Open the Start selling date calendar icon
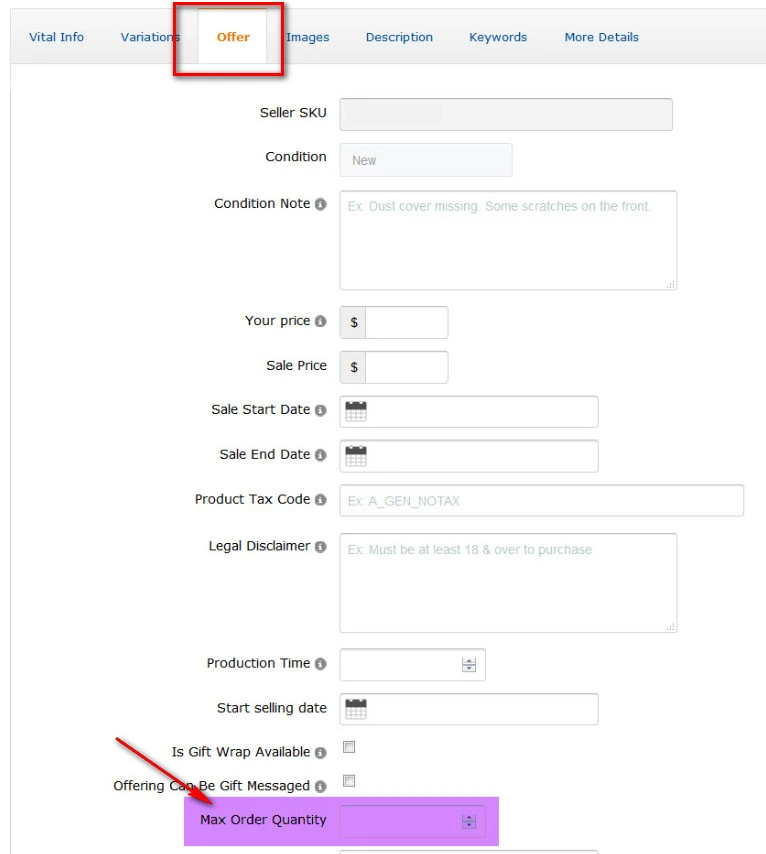The width and height of the screenshot is (766, 854). pos(356,709)
